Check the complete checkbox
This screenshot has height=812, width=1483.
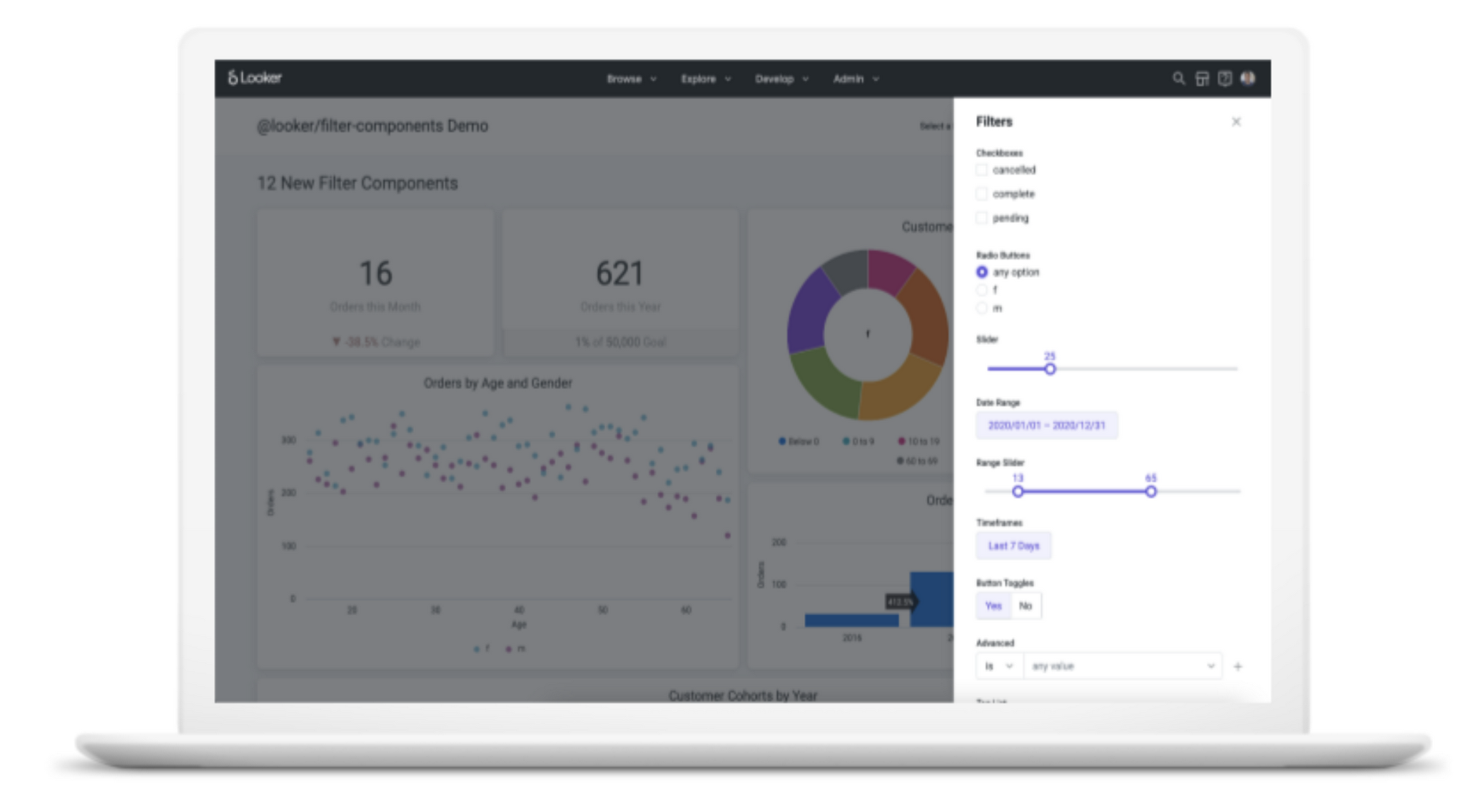pos(982,193)
